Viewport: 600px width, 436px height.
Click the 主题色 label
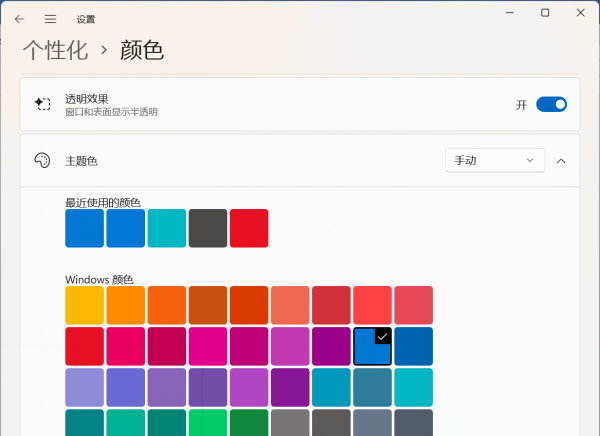81,161
